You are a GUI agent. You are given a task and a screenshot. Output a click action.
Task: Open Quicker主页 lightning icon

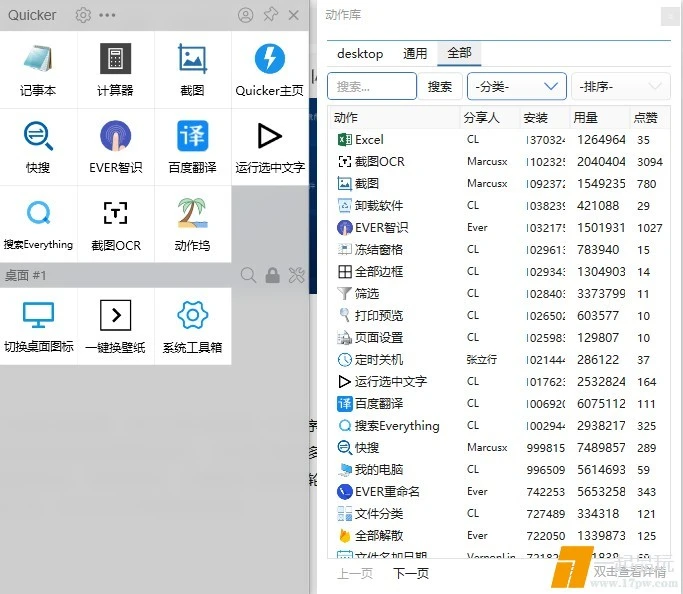pos(269,69)
